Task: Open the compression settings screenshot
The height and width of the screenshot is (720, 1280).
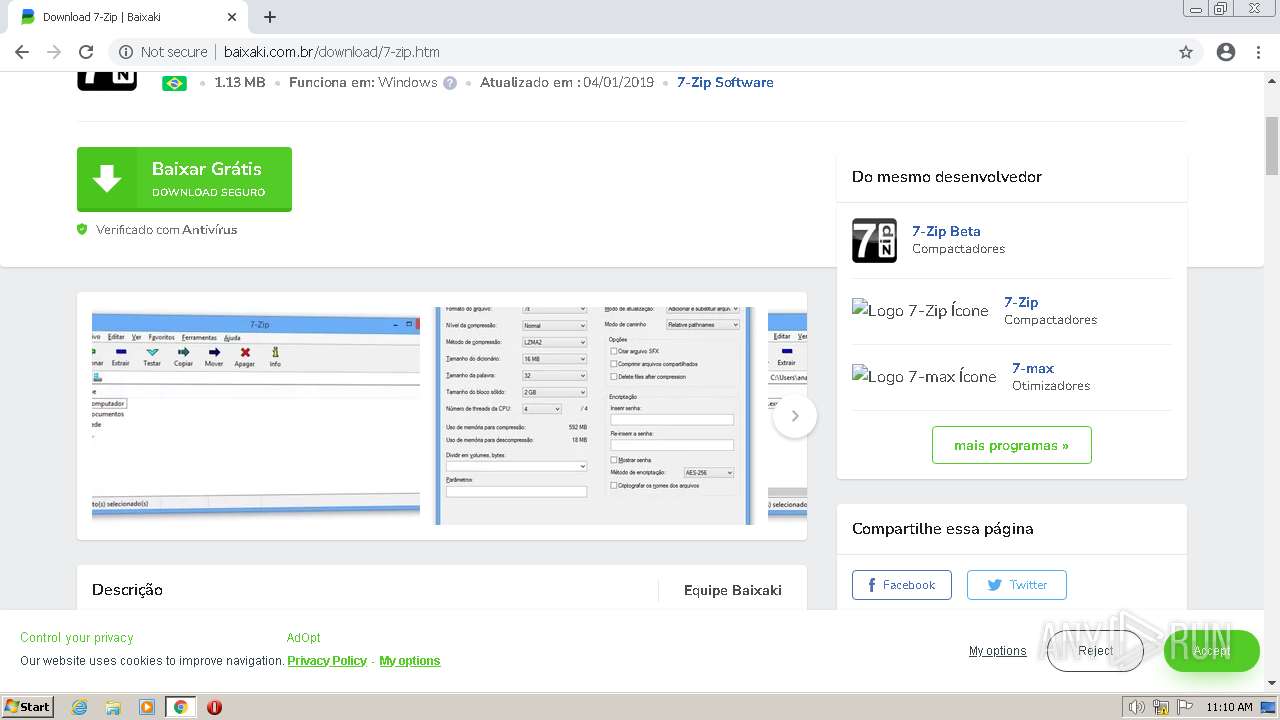Action: coord(594,416)
